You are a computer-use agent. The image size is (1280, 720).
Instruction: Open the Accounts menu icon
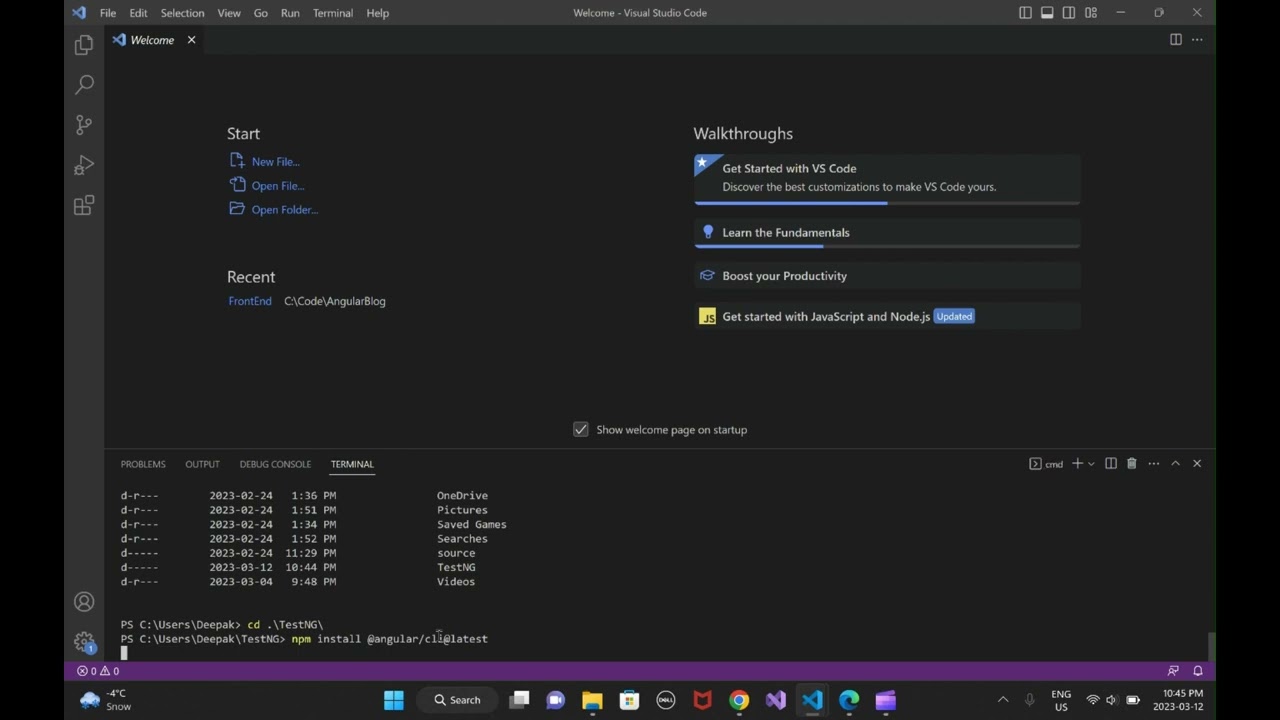coord(84,602)
